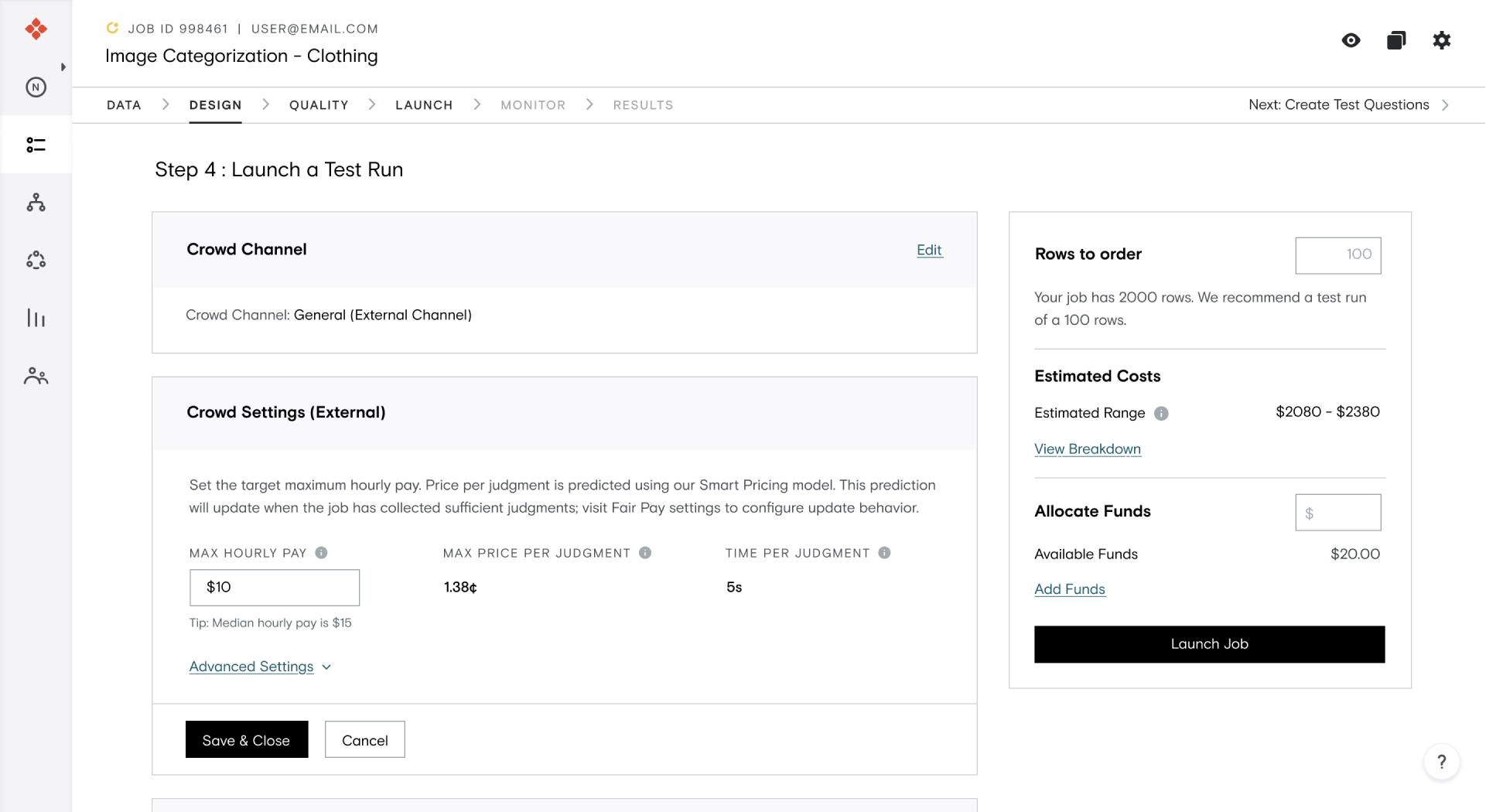This screenshot has height=812, width=1486.
Task: Click the chevron between DATA and DESIGN
Action: 166,104
